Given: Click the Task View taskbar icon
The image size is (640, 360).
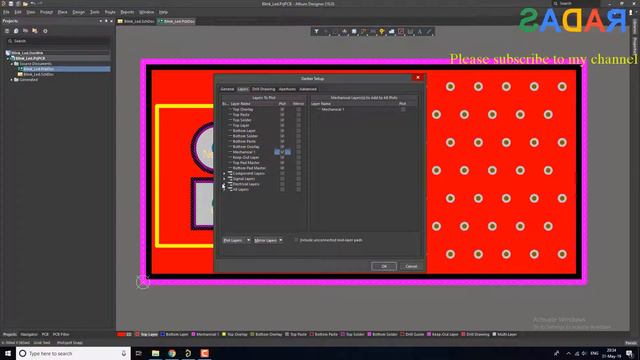Looking at the screenshot, I should 139,353.
